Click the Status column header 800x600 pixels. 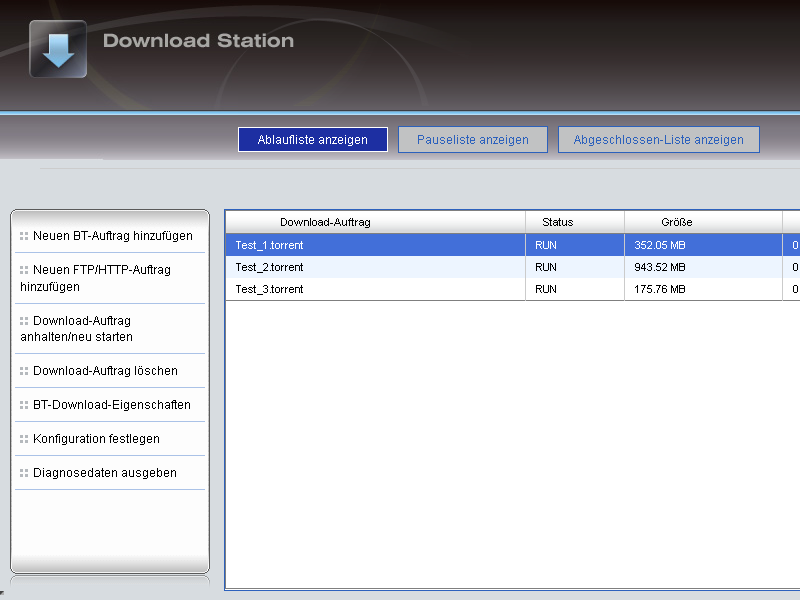(x=575, y=222)
